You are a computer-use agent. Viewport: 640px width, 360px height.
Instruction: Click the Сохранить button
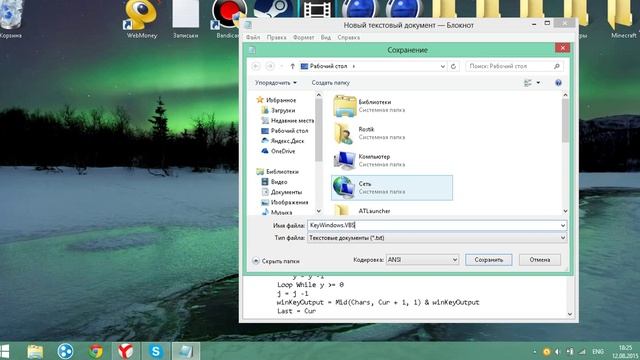click(489, 260)
